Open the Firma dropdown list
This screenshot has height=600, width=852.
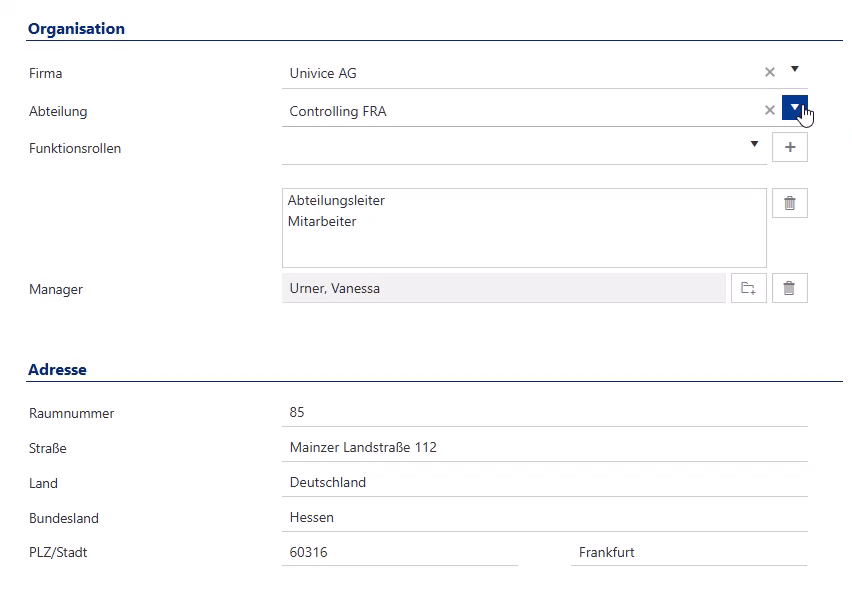click(794, 70)
